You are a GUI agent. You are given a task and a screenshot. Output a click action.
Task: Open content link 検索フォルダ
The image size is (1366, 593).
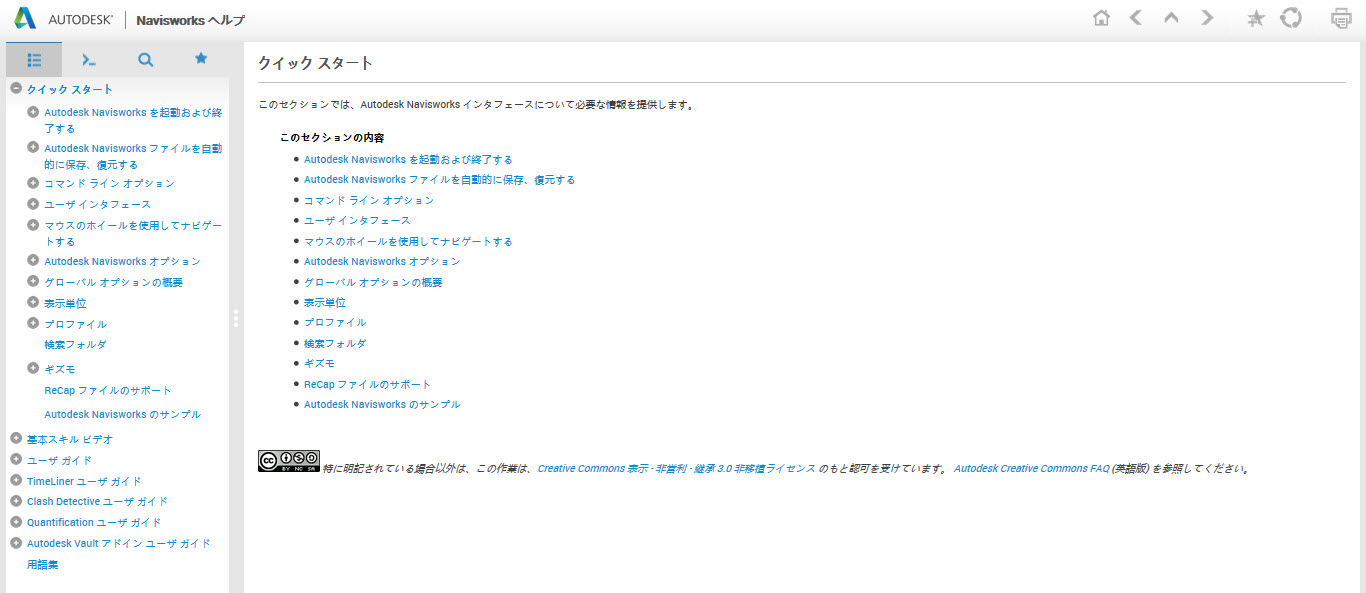pyautogui.click(x=335, y=344)
